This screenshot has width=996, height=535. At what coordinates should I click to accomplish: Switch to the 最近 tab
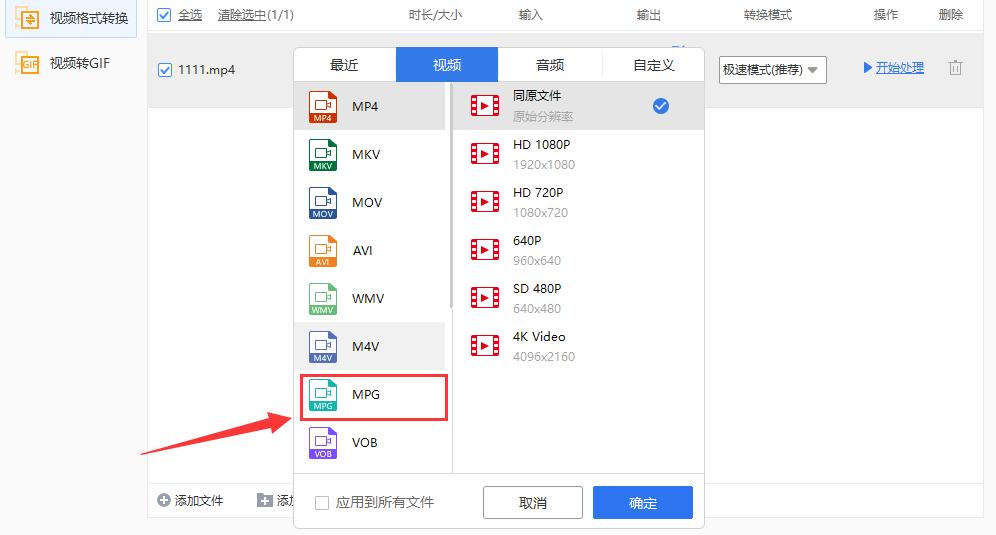[344, 65]
